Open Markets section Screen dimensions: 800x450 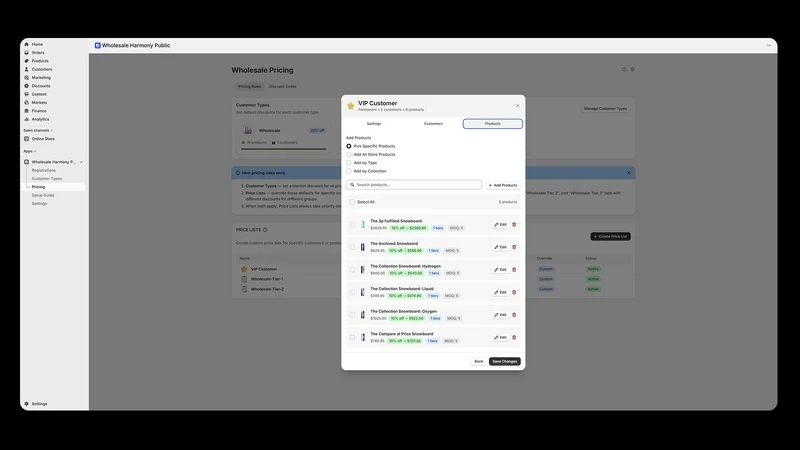tap(39, 103)
